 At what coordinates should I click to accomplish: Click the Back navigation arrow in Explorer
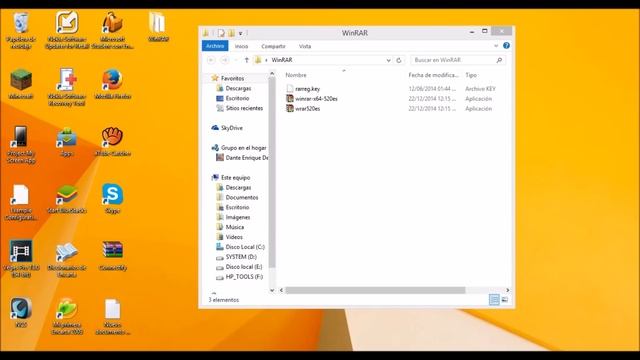[x=211, y=60]
